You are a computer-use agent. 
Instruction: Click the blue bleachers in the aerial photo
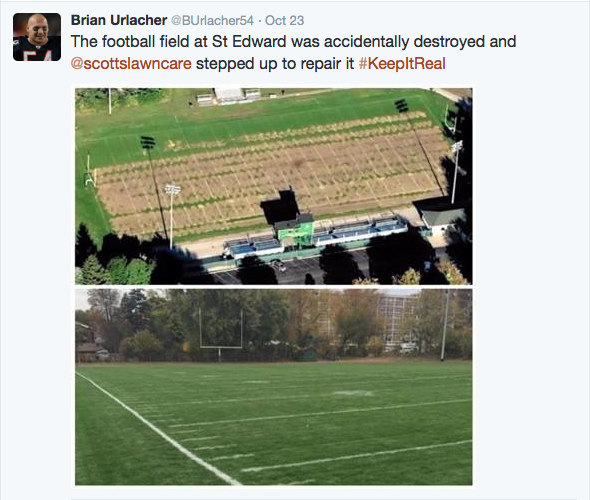pos(315,237)
